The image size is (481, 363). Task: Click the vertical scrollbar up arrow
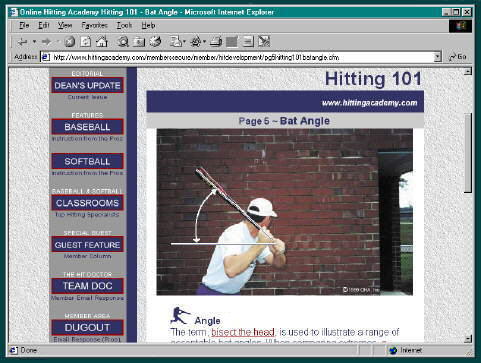(468, 71)
